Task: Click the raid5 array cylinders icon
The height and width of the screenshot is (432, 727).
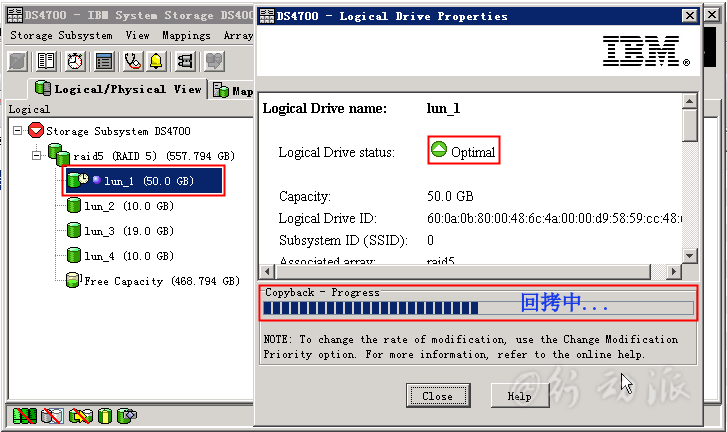Action: pyautogui.click(x=59, y=155)
